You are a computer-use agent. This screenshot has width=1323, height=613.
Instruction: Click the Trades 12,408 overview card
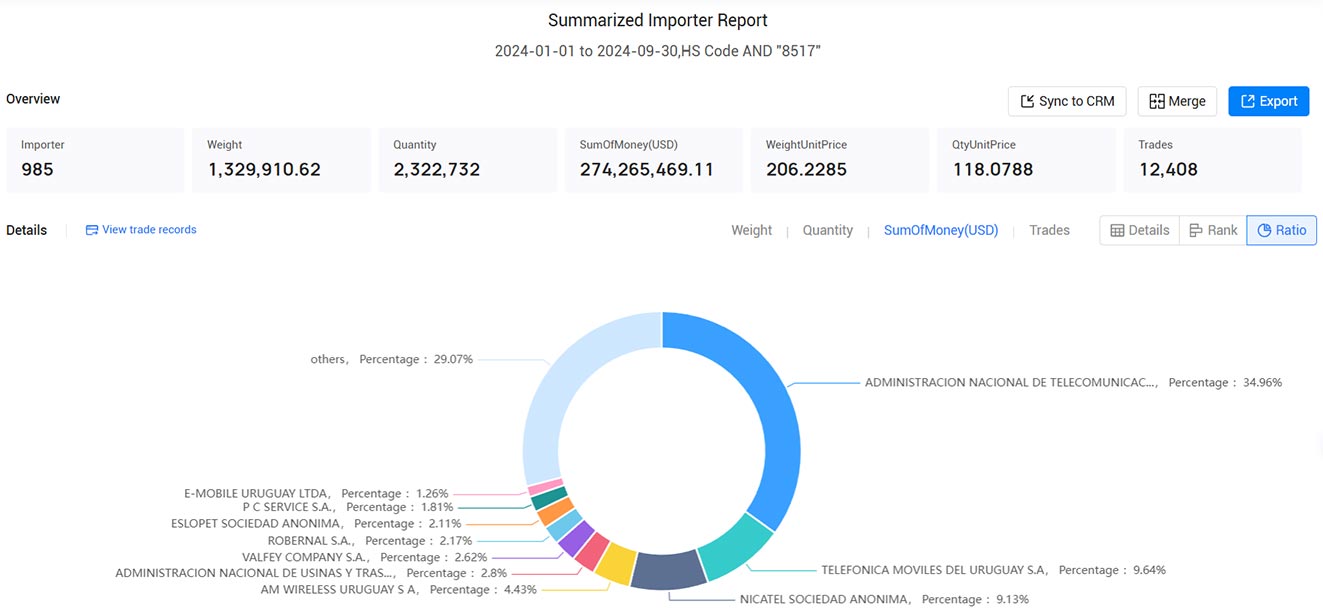1213,160
